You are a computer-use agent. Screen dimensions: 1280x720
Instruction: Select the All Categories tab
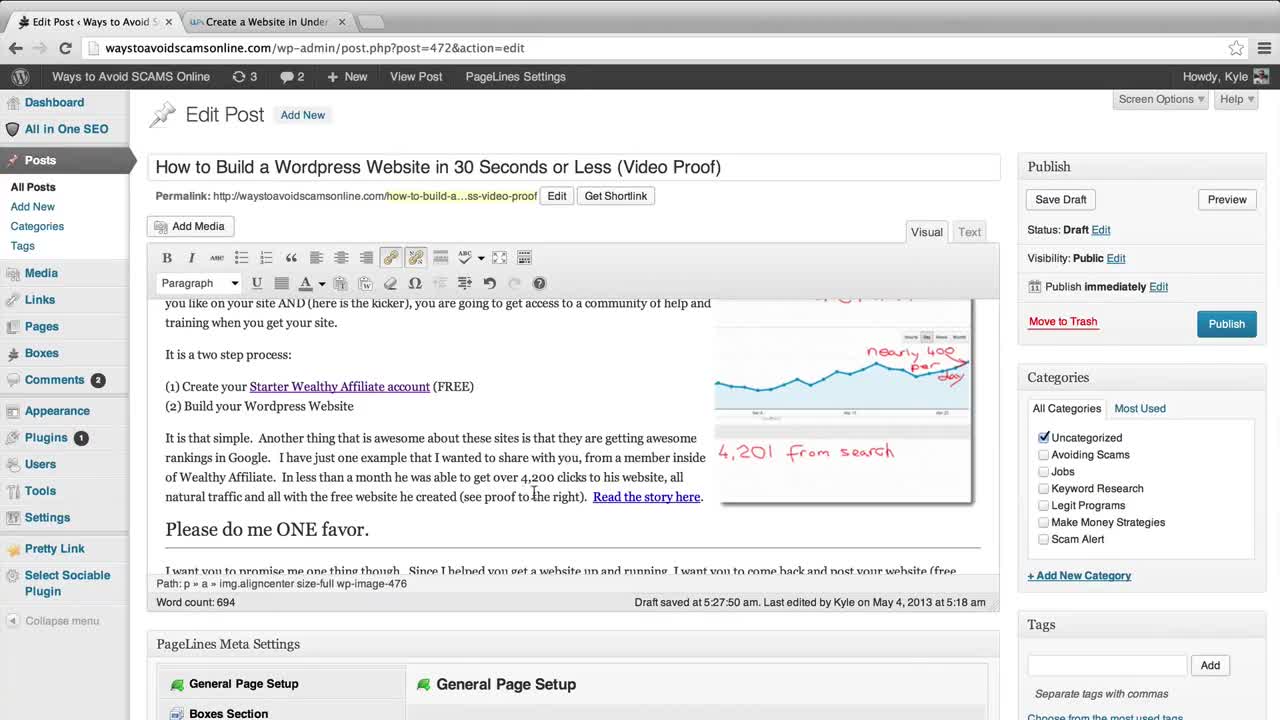point(1066,408)
